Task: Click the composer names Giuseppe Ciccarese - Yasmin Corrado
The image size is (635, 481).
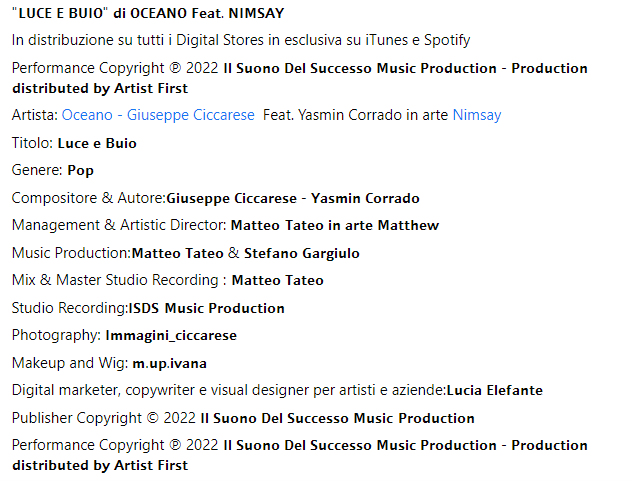Action: (x=293, y=198)
